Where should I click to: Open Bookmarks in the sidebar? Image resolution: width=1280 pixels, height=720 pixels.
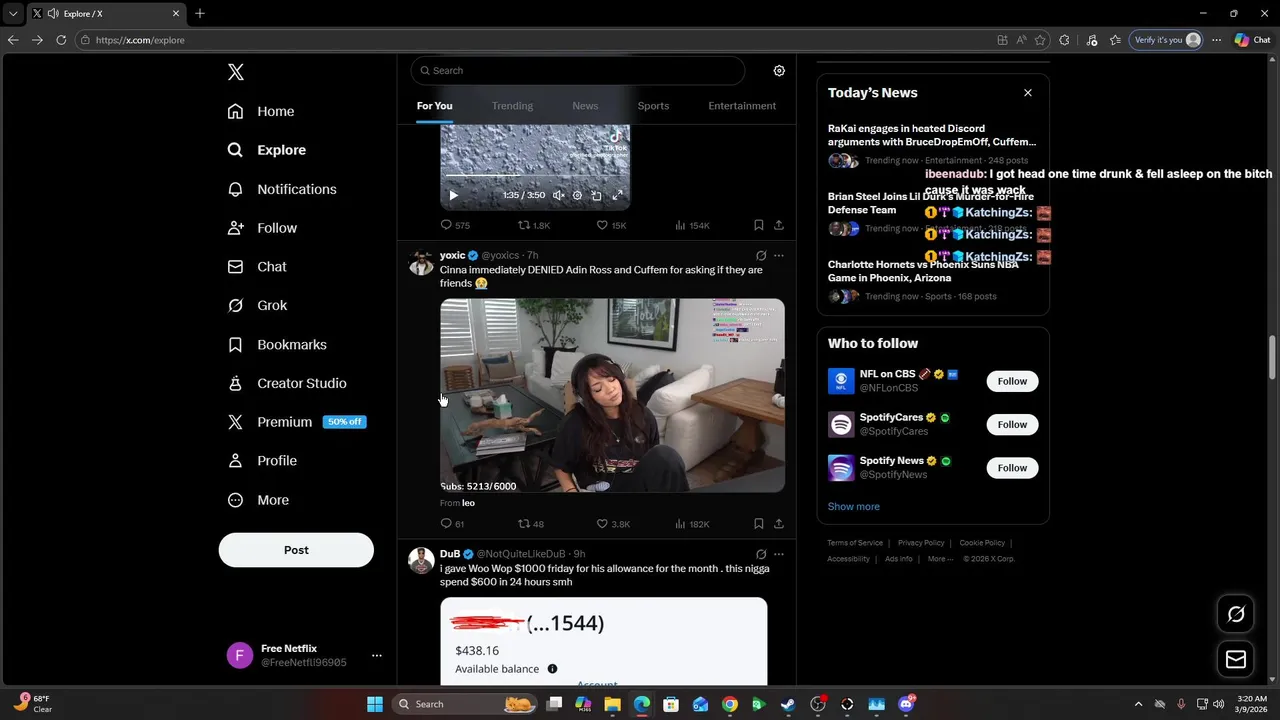pyautogui.click(x=277, y=344)
